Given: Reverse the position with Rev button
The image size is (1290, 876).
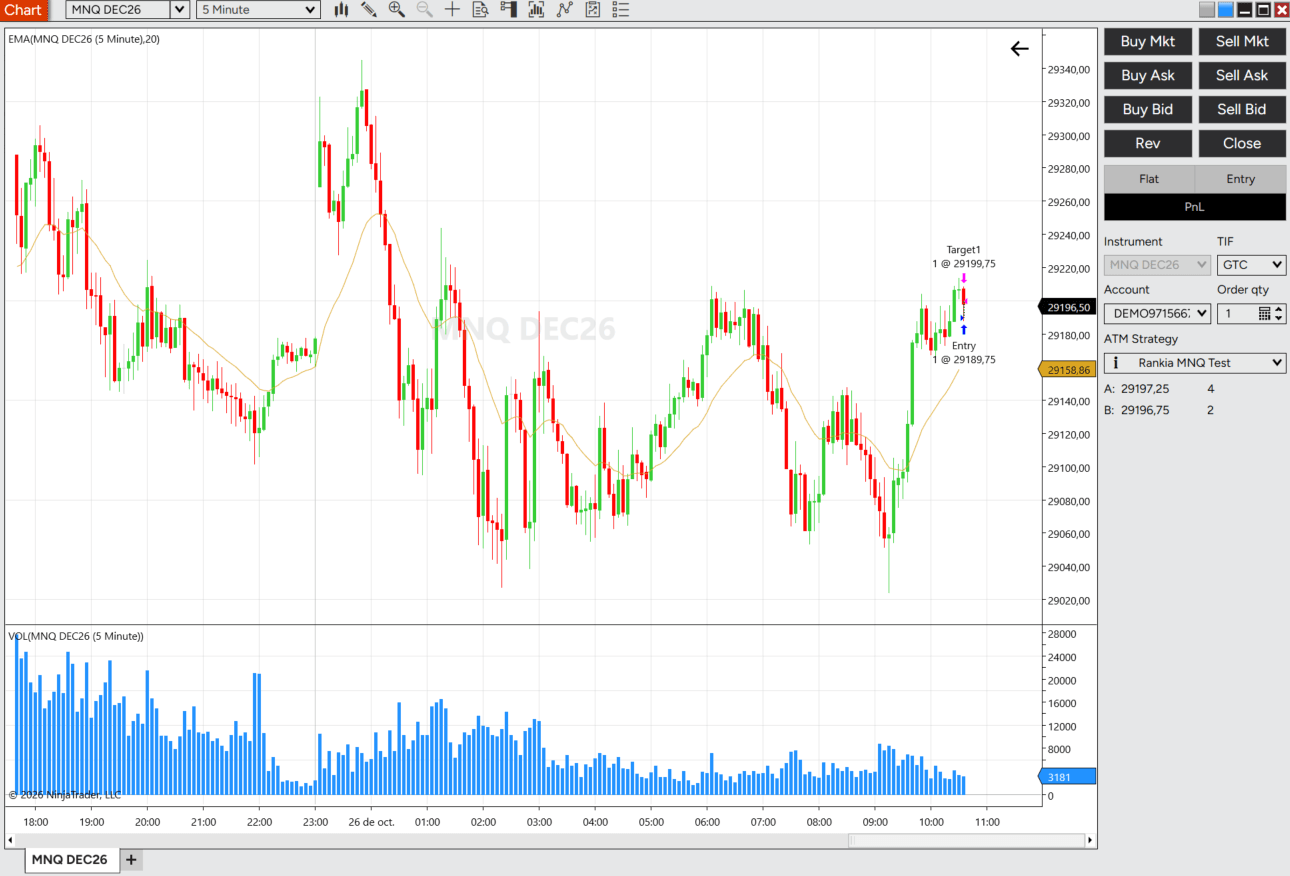Looking at the screenshot, I should pyautogui.click(x=1148, y=143).
